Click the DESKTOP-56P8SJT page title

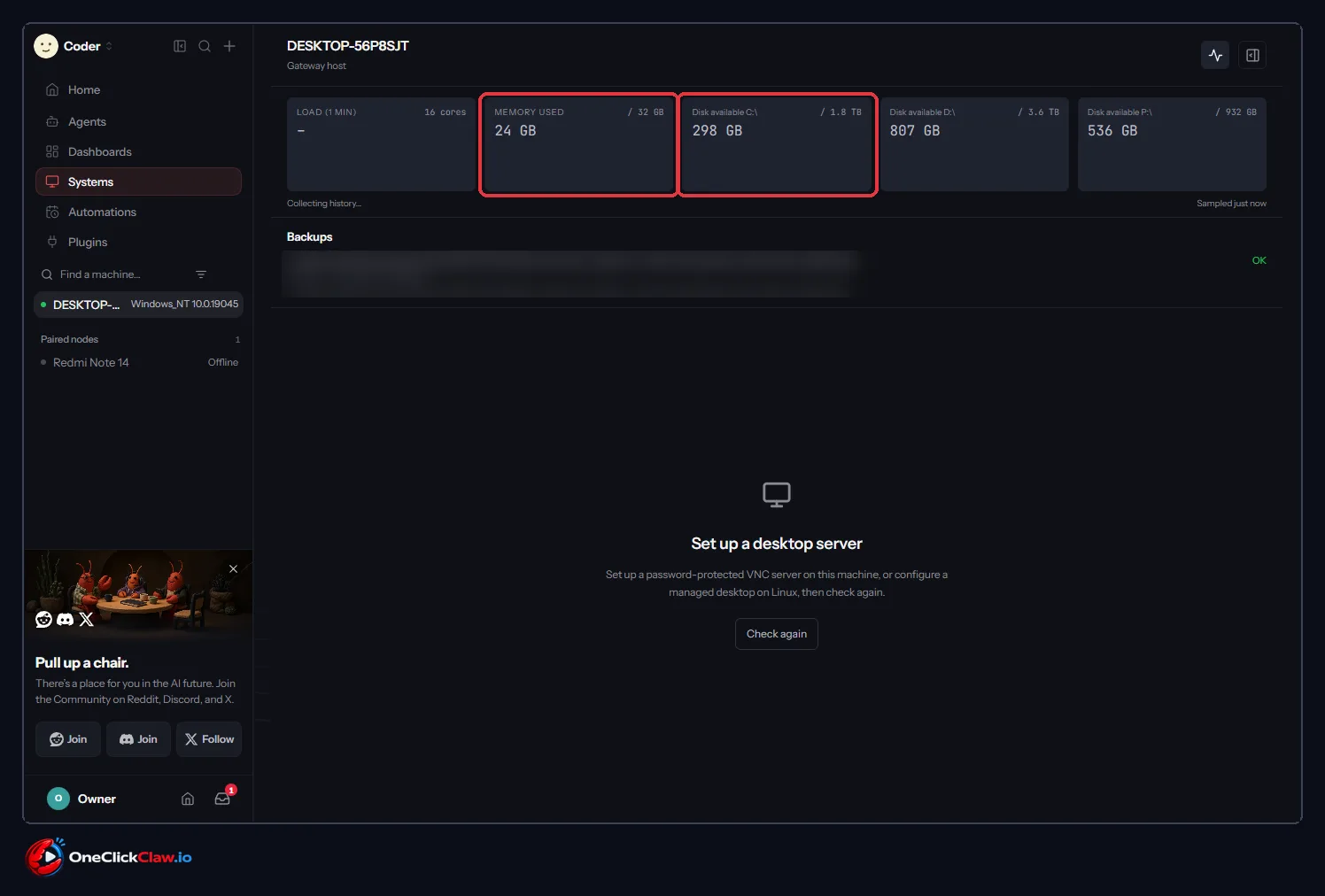coord(348,46)
